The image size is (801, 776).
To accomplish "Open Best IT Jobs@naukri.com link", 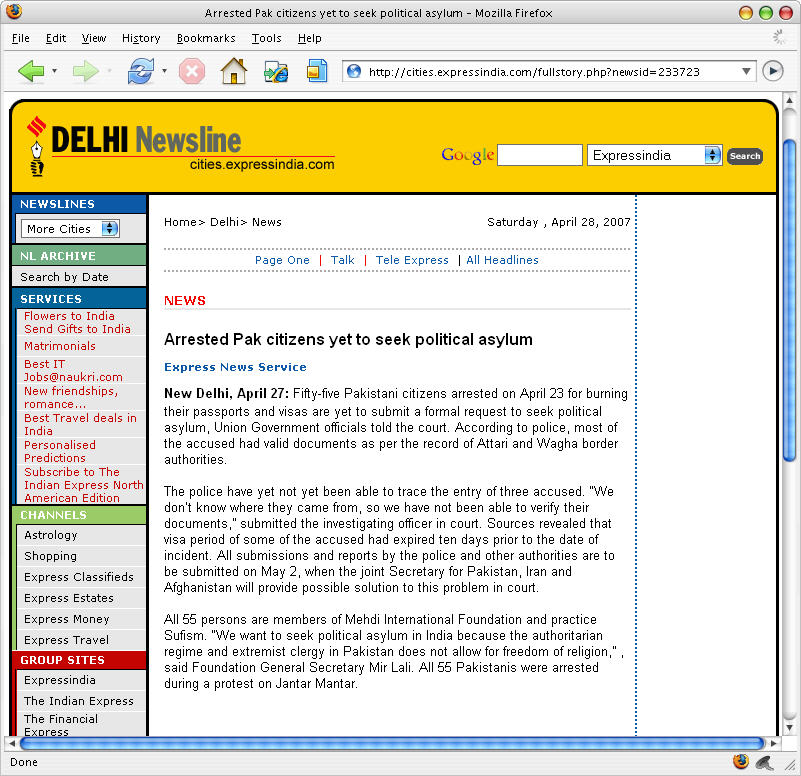I will click(x=73, y=370).
